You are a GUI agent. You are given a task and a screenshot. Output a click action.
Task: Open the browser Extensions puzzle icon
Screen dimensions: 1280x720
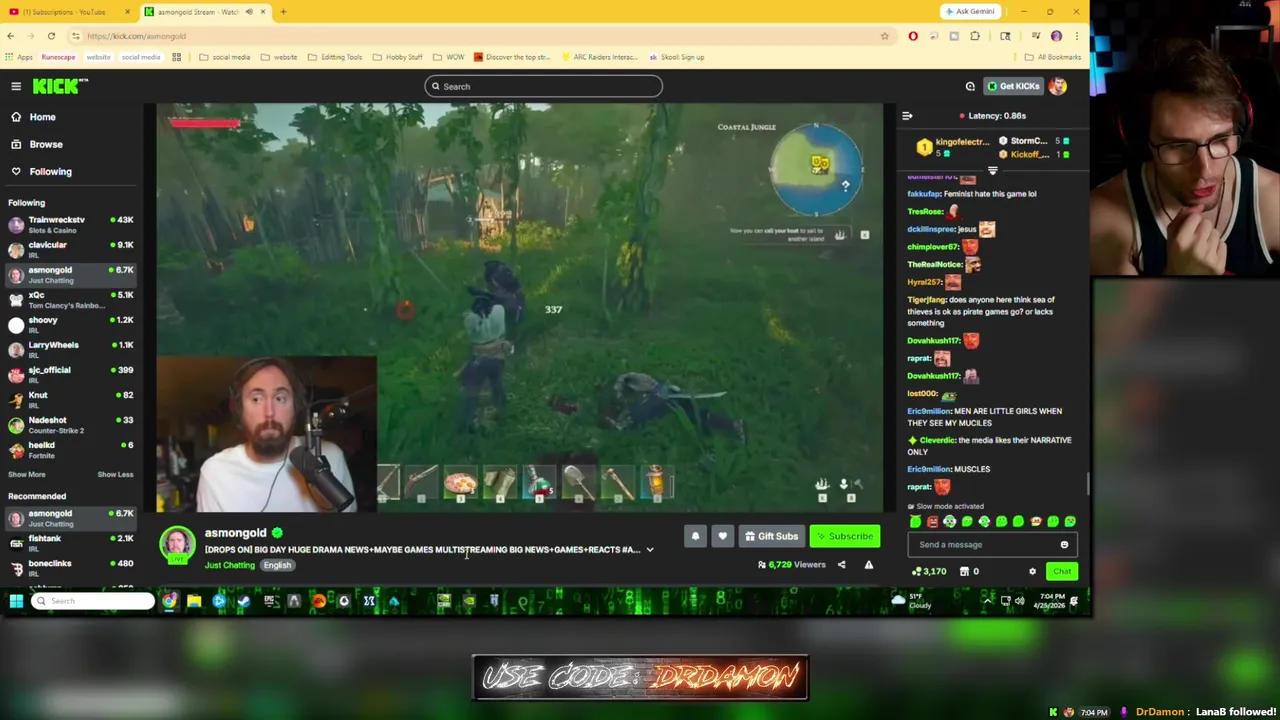975,36
